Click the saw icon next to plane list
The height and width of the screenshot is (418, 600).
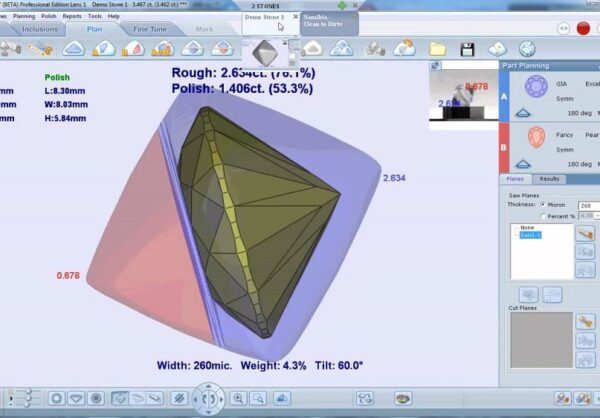[x=586, y=232]
